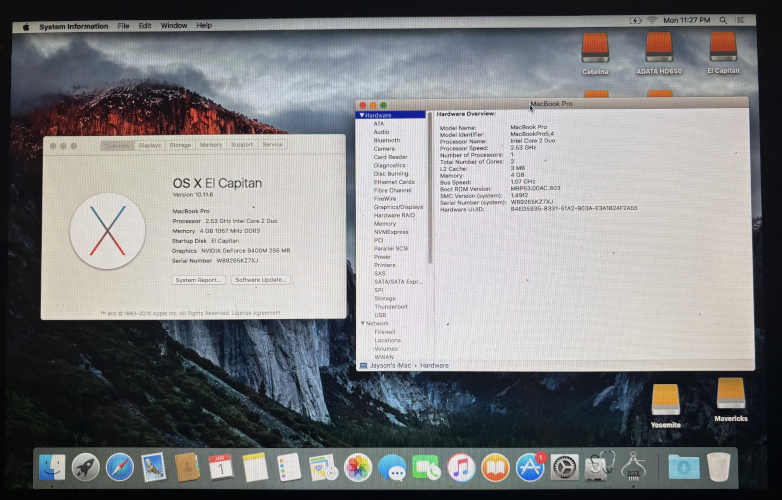Select the Yosemite drive on desktop
782x500 pixels.
[665, 401]
